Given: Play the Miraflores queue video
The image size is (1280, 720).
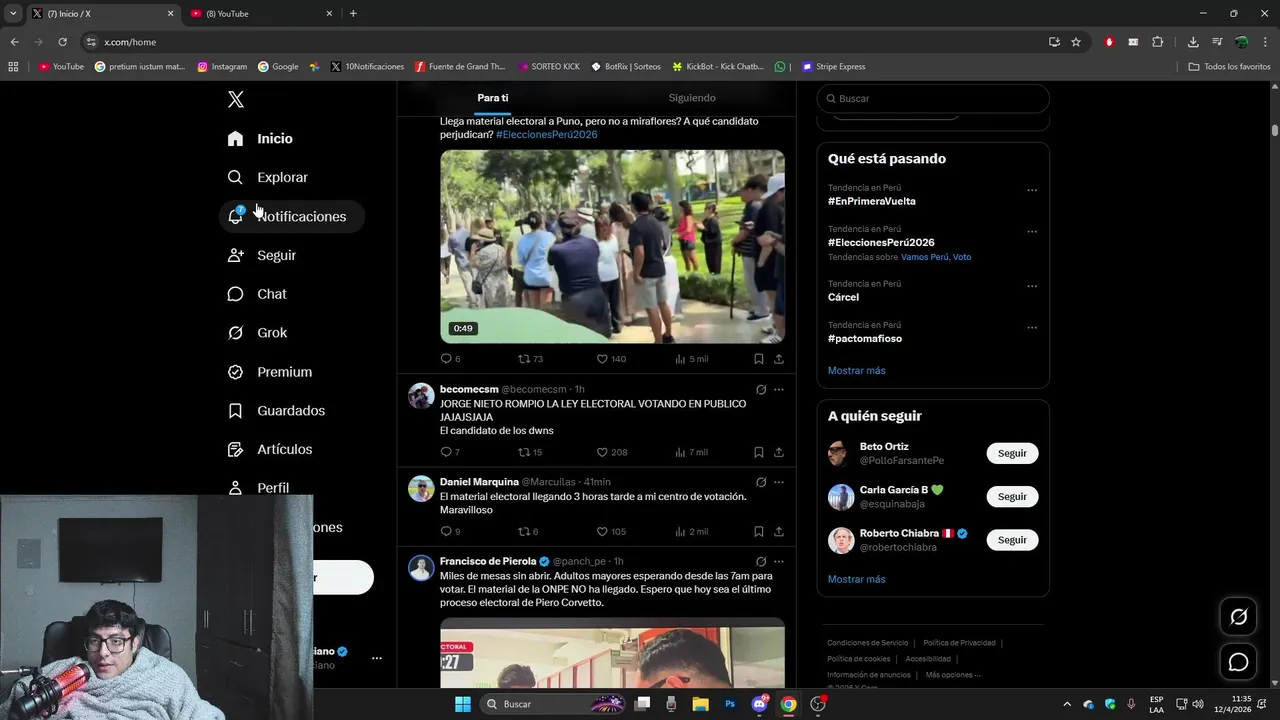Looking at the screenshot, I should click(612, 247).
